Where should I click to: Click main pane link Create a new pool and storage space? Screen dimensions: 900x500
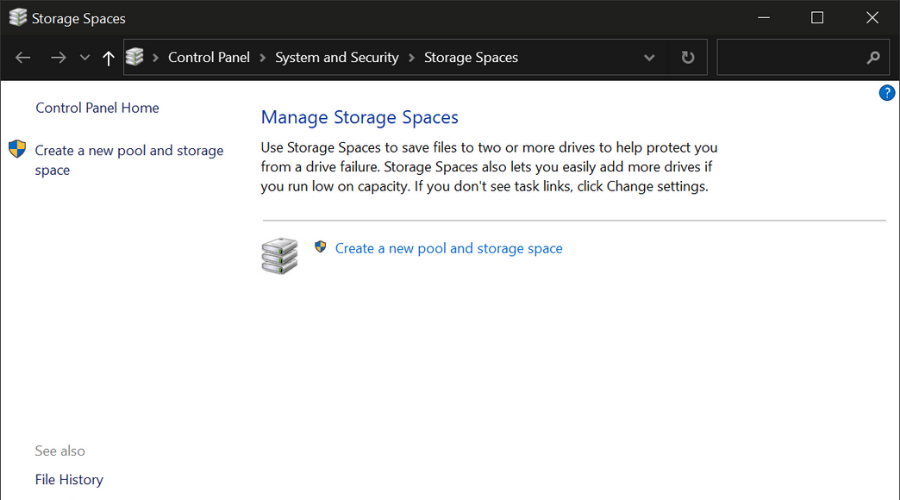pyautogui.click(x=448, y=249)
